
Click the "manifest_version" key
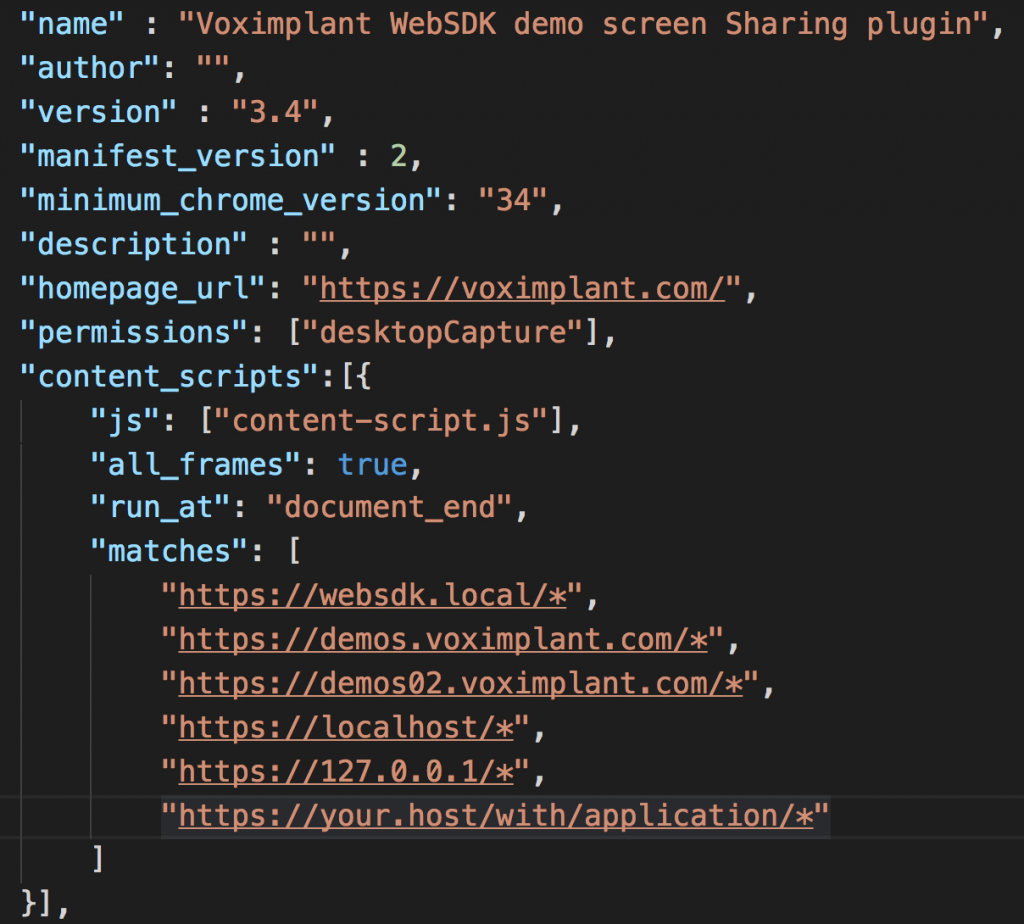pos(178,156)
